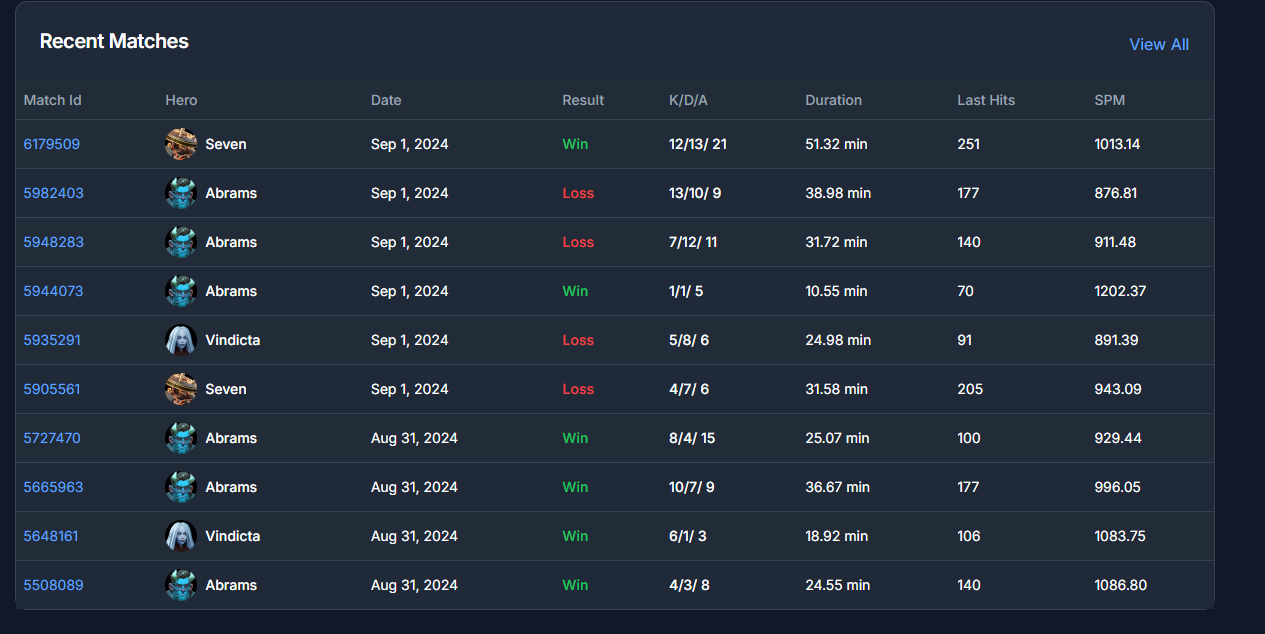Image resolution: width=1265 pixels, height=634 pixels.
Task: Open match ID 5935291 link
Action: [x=52, y=340]
